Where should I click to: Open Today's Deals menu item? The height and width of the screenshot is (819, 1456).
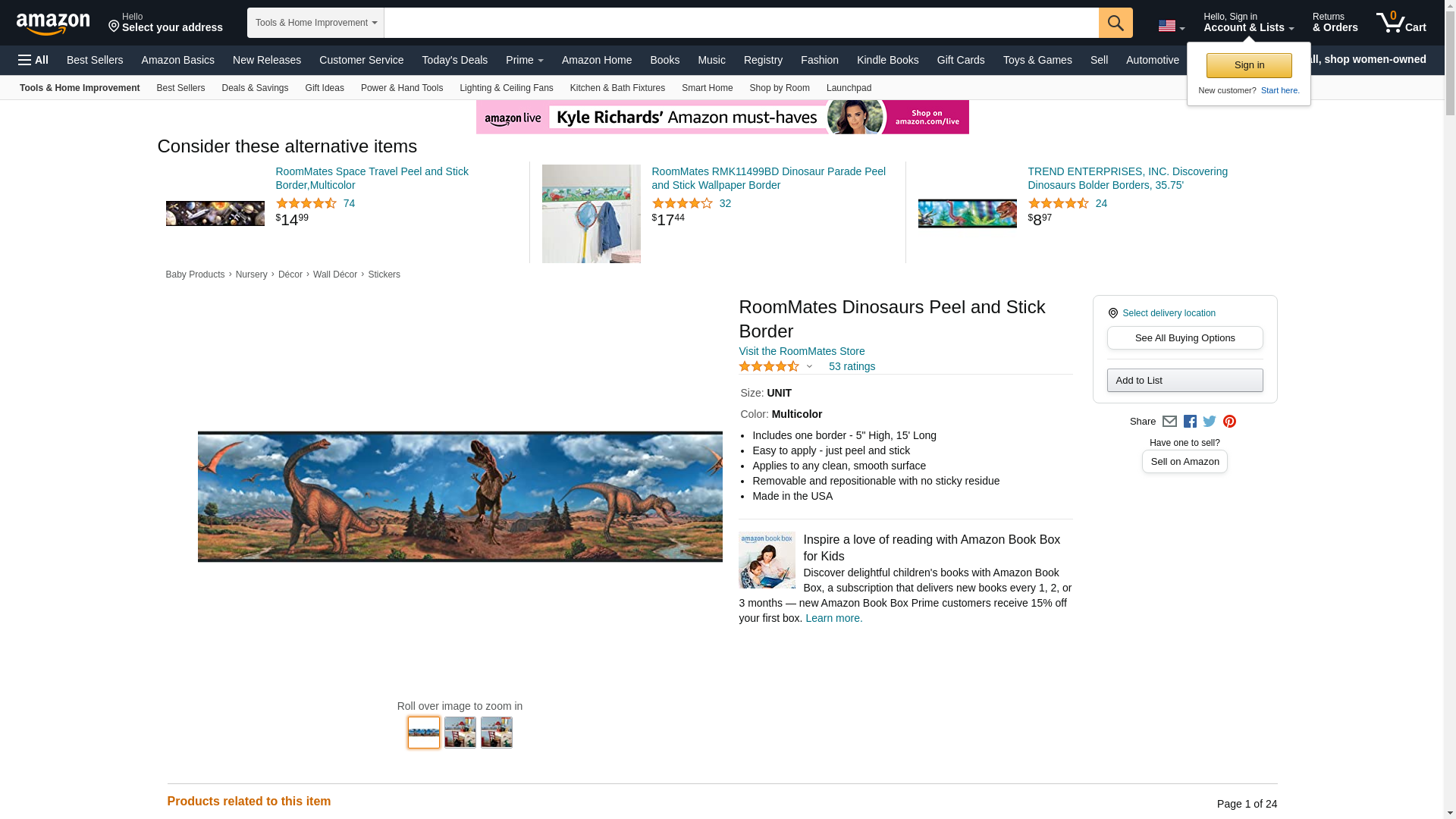point(454,60)
